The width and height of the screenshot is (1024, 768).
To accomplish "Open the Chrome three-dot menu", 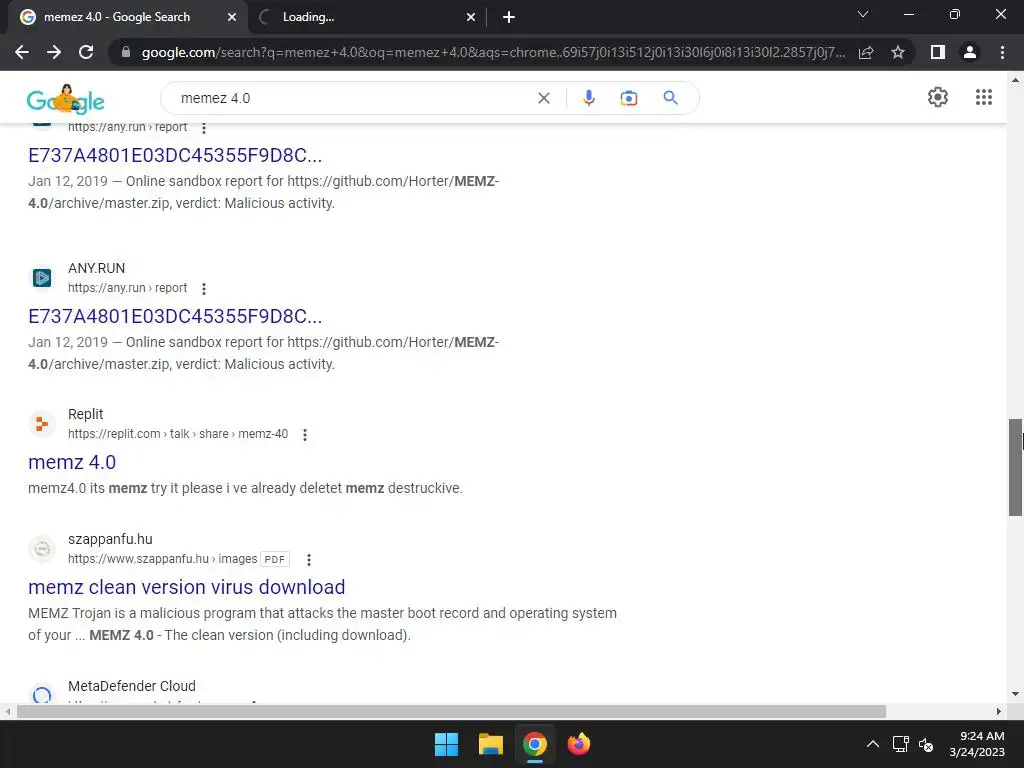I will (1002, 52).
